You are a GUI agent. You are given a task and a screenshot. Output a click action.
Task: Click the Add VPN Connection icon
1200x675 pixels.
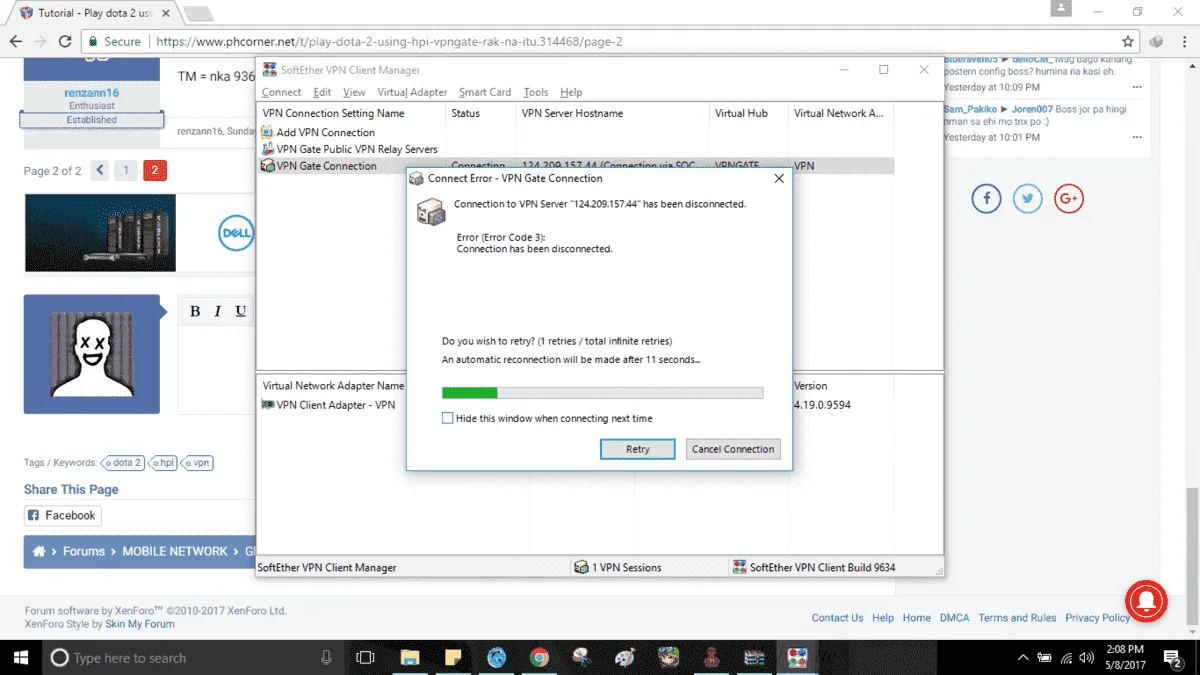tap(267, 132)
